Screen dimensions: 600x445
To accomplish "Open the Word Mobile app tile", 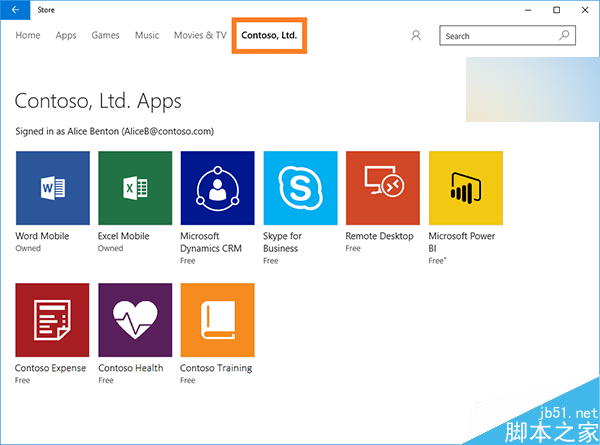I will pos(52,188).
